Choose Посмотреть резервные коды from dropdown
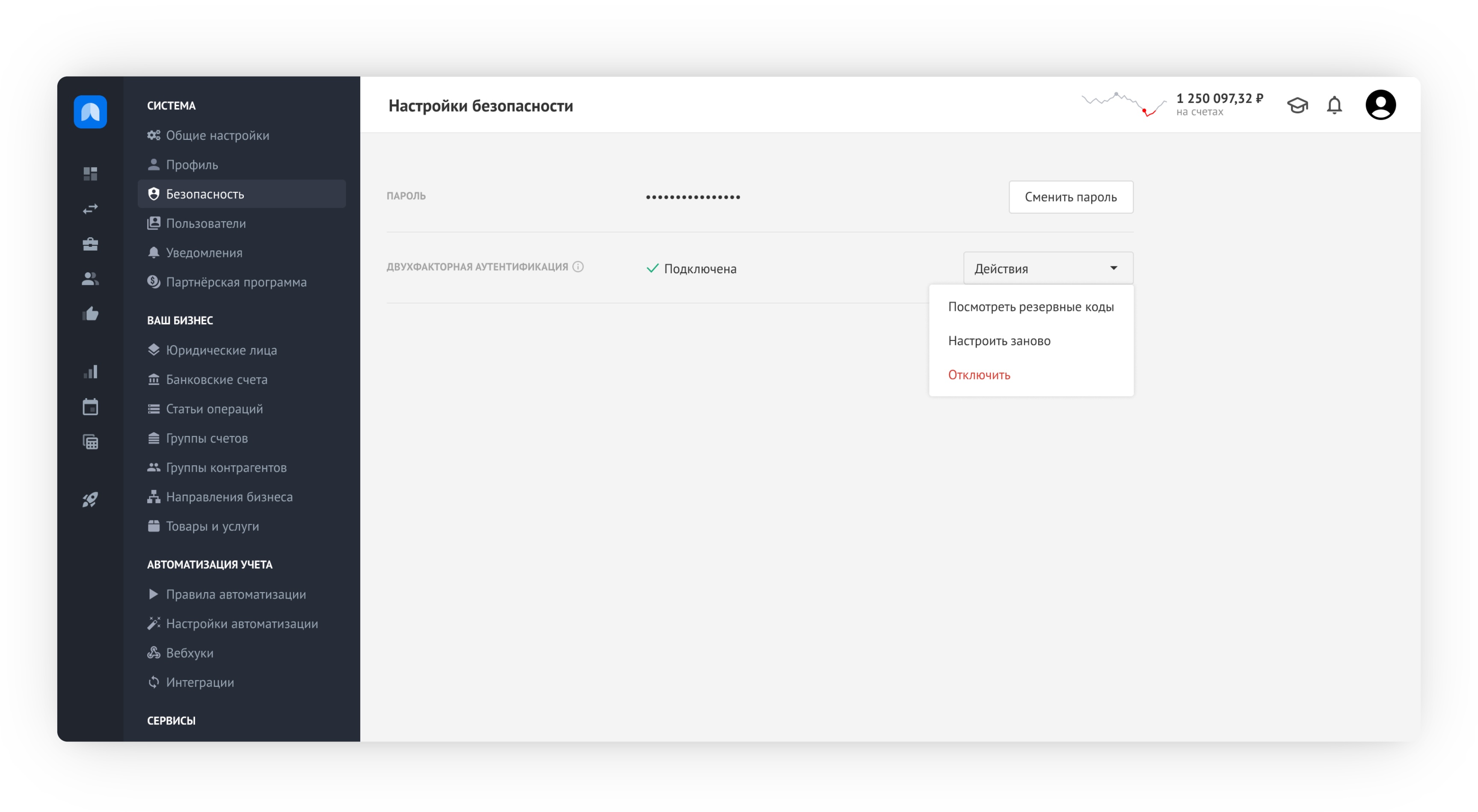The width and height of the screenshot is (1478, 812). pos(1031,307)
